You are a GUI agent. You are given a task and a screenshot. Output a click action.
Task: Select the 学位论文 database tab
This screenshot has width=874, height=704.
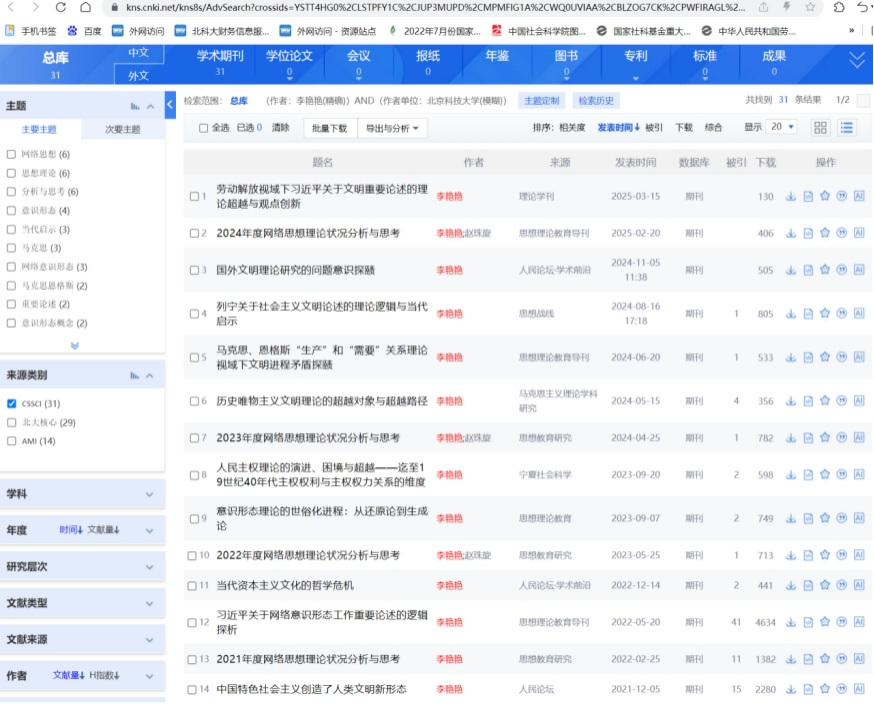click(289, 62)
